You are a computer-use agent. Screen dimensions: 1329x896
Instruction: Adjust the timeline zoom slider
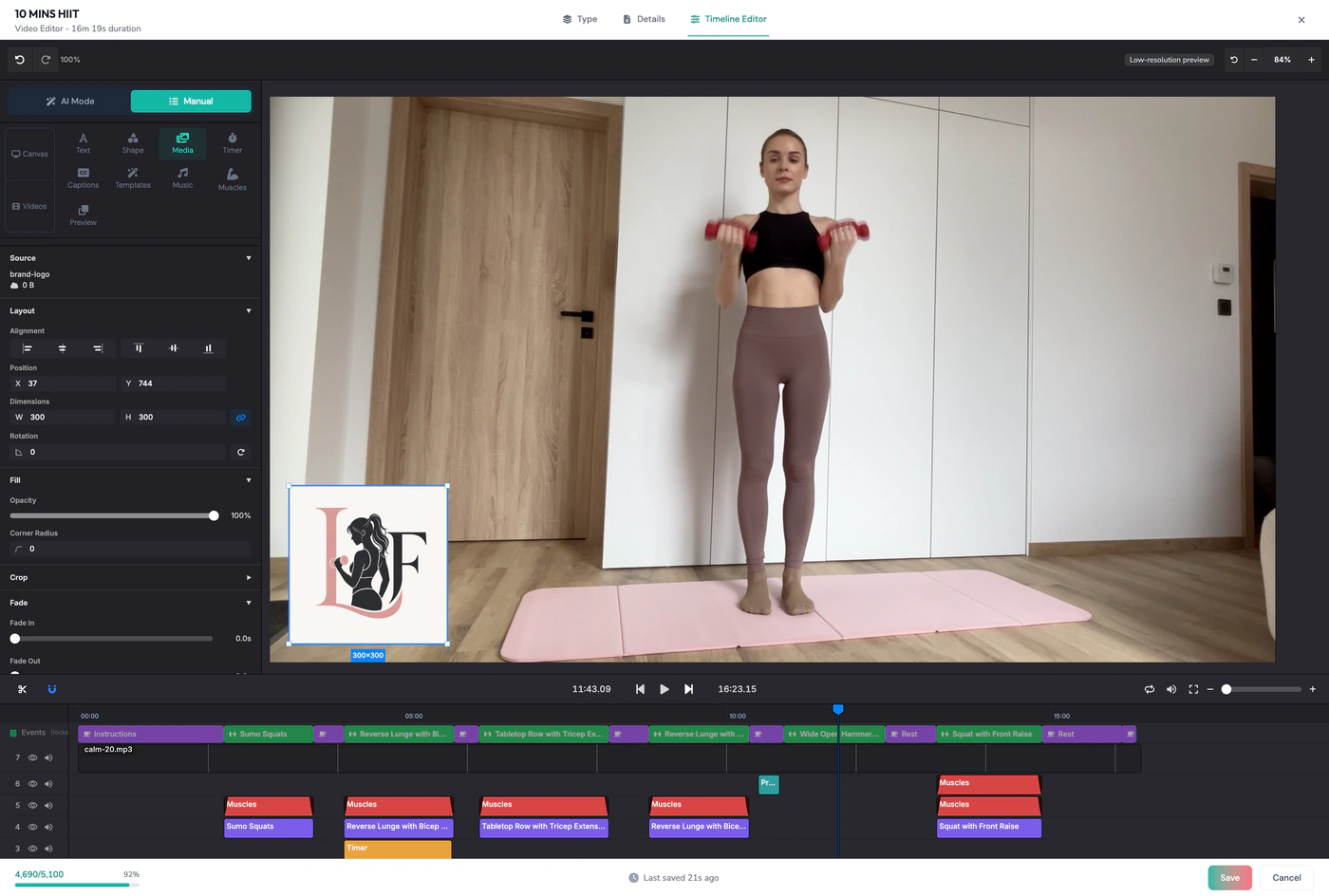1263,689
